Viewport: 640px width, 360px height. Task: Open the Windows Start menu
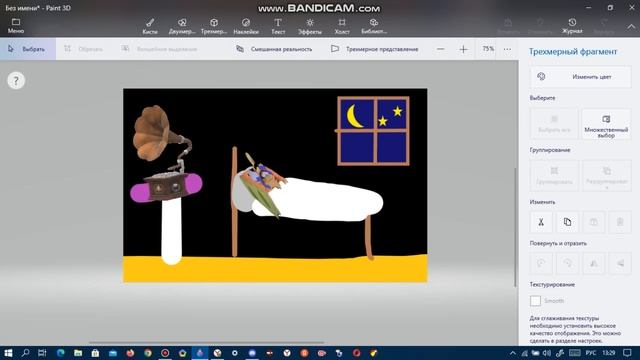[8, 353]
